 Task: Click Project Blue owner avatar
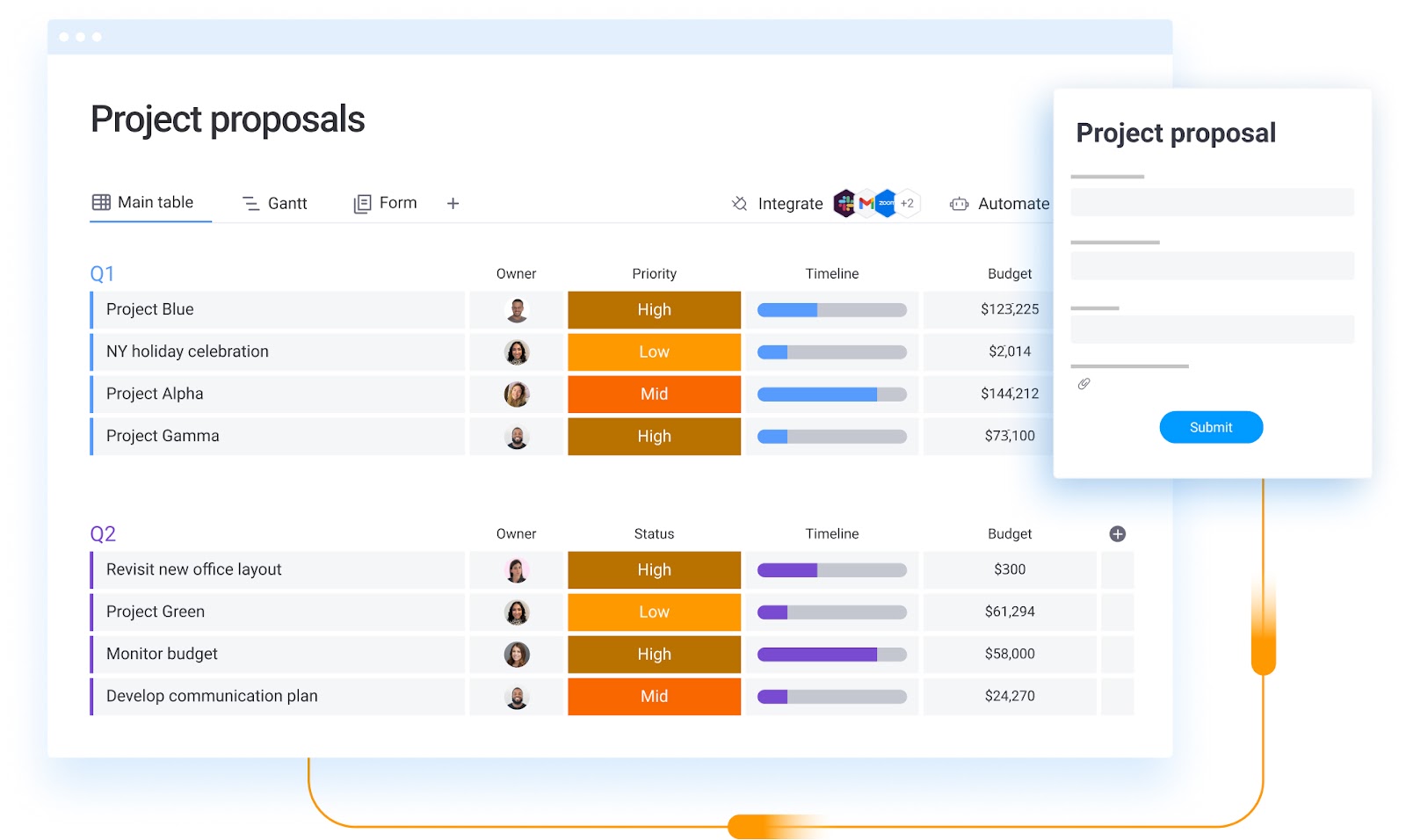click(517, 309)
